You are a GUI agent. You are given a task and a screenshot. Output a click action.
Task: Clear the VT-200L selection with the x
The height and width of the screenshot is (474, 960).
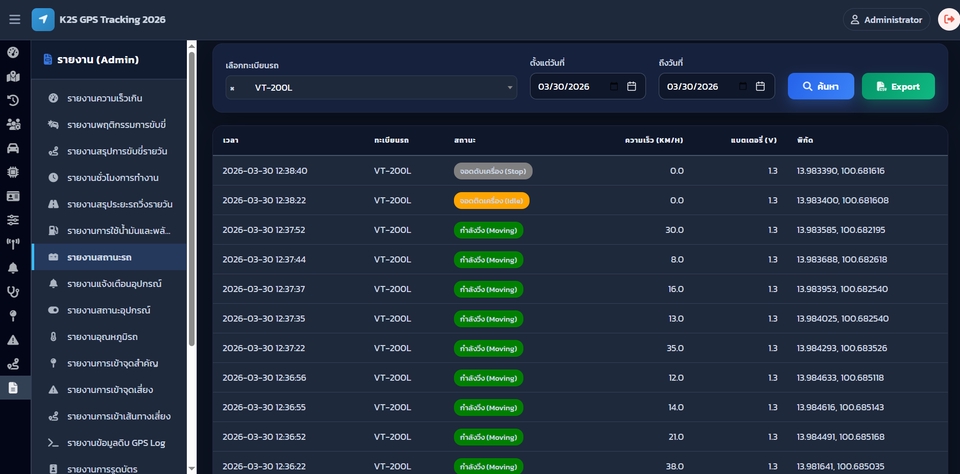(x=232, y=88)
